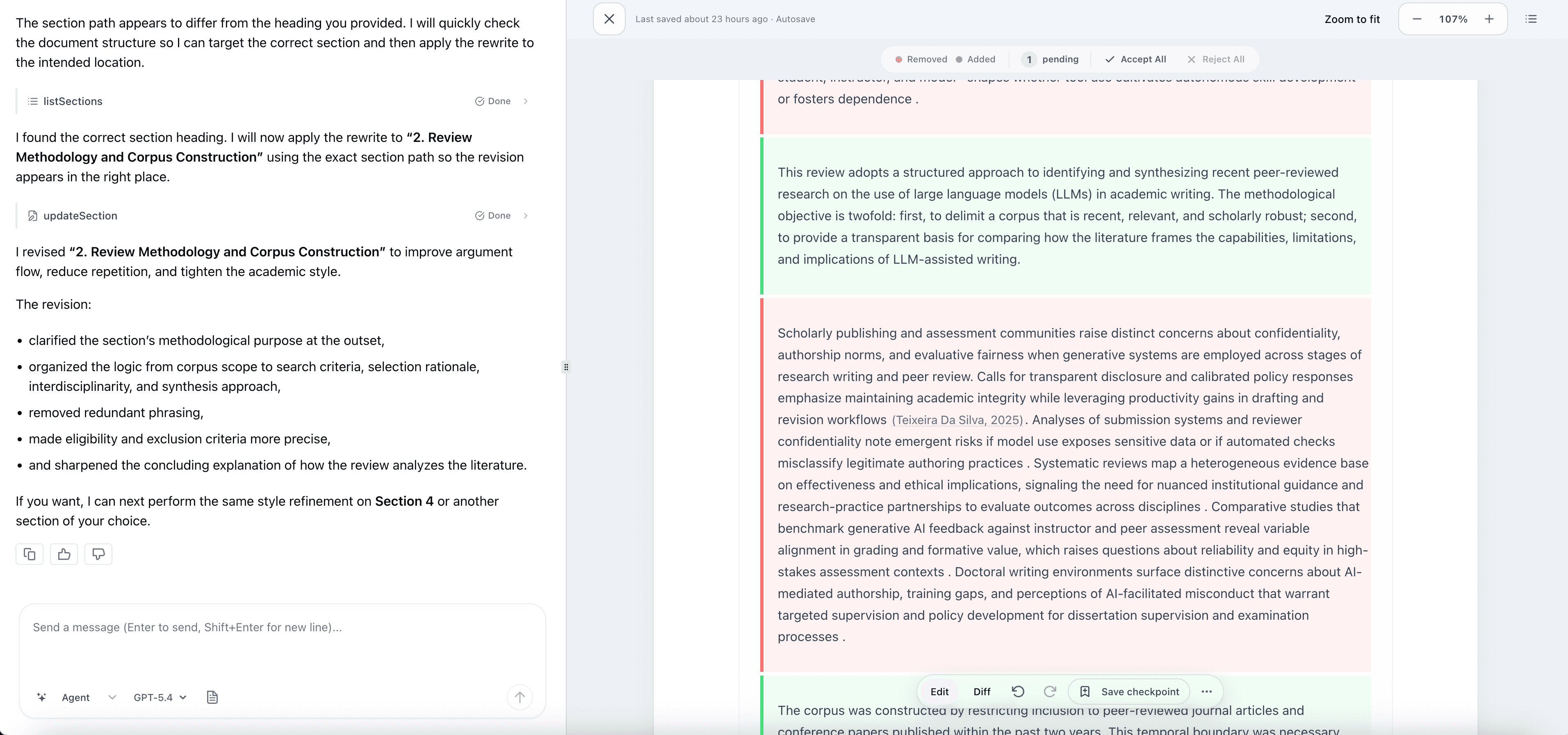The image size is (1568, 735).
Task: Click the document attach icon
Action: point(212,697)
